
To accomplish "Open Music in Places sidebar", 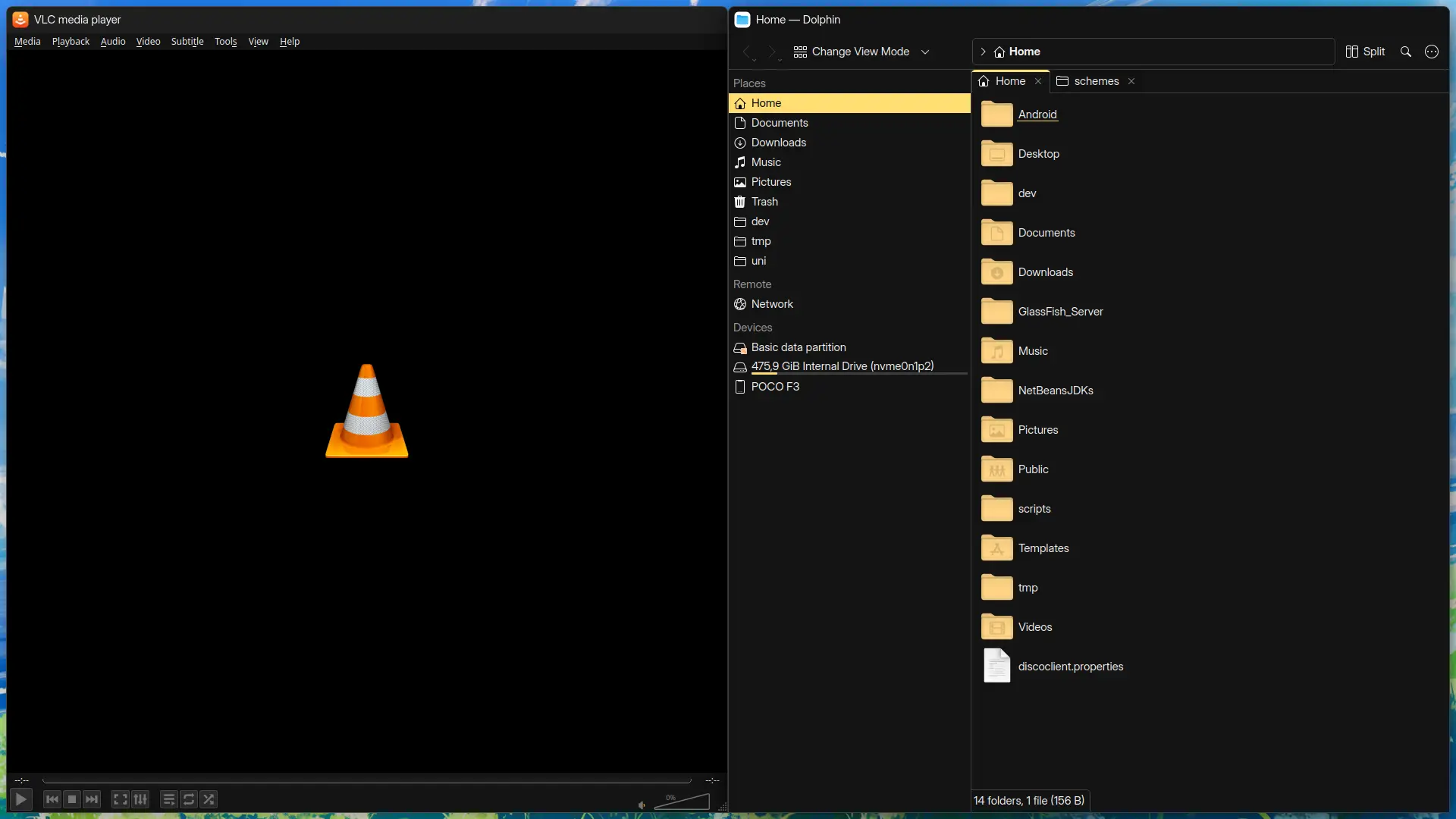I will coord(849,162).
